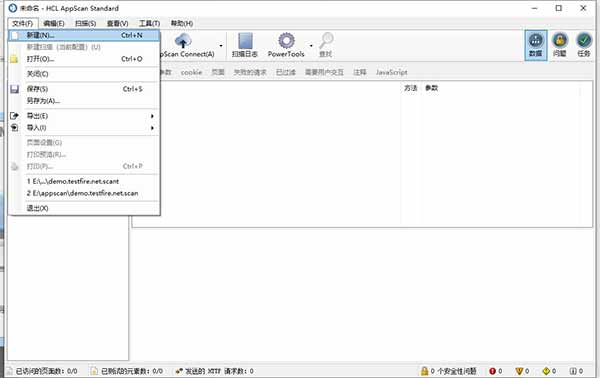600x378 pixels.
Task: Click the red high-severity count icon
Action: [x=492, y=371]
